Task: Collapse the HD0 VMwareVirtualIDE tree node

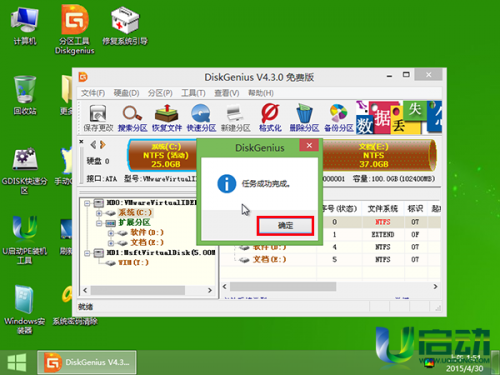Action: tap(87, 203)
